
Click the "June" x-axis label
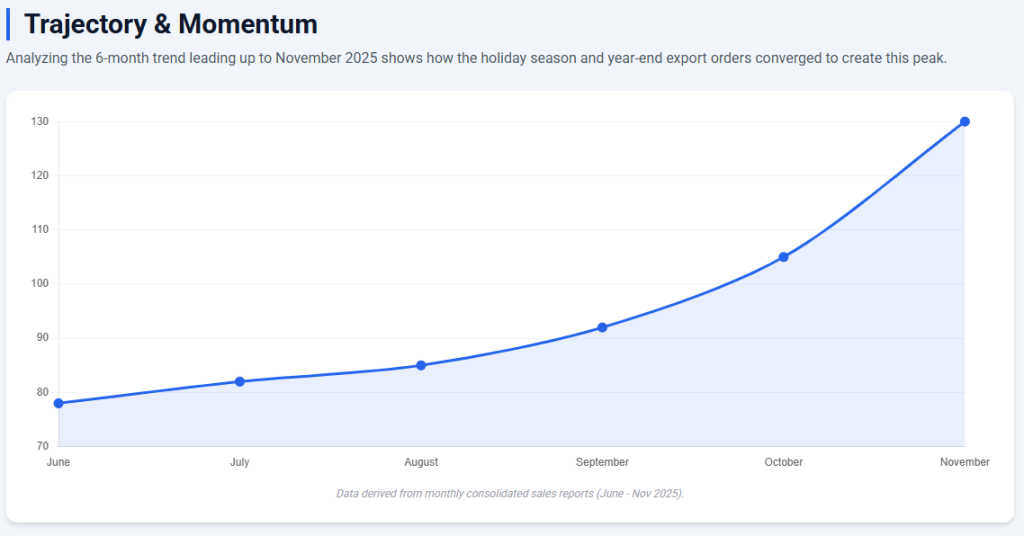(59, 462)
